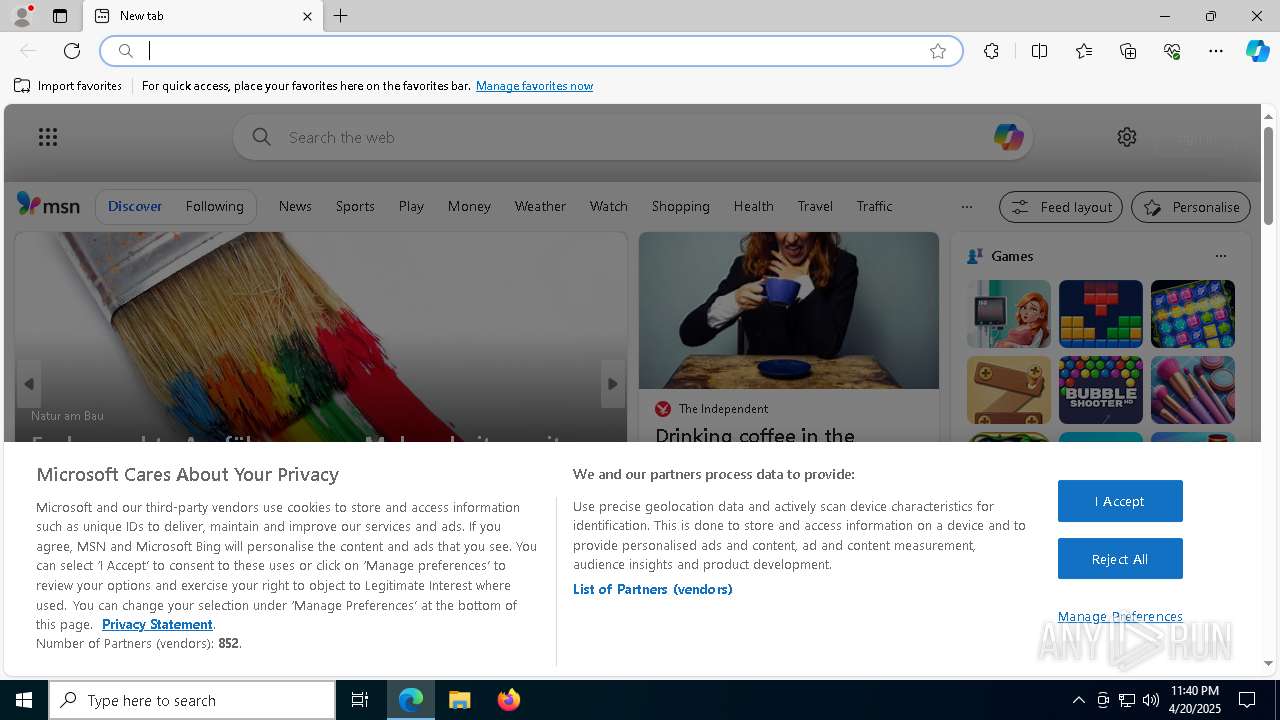The image size is (1280, 720).
Task: Open the browser profile icon
Action: coord(22,16)
